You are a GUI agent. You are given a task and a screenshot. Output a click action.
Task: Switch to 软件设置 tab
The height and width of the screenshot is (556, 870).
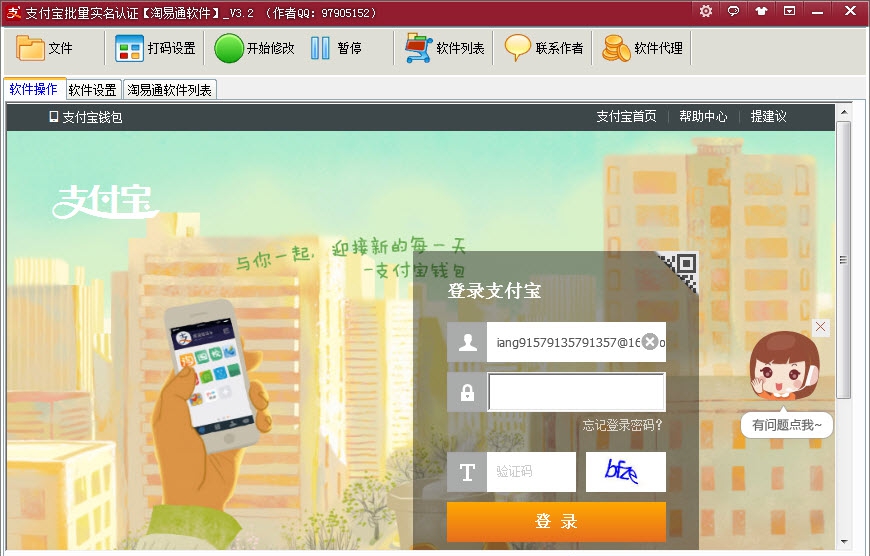[x=93, y=90]
